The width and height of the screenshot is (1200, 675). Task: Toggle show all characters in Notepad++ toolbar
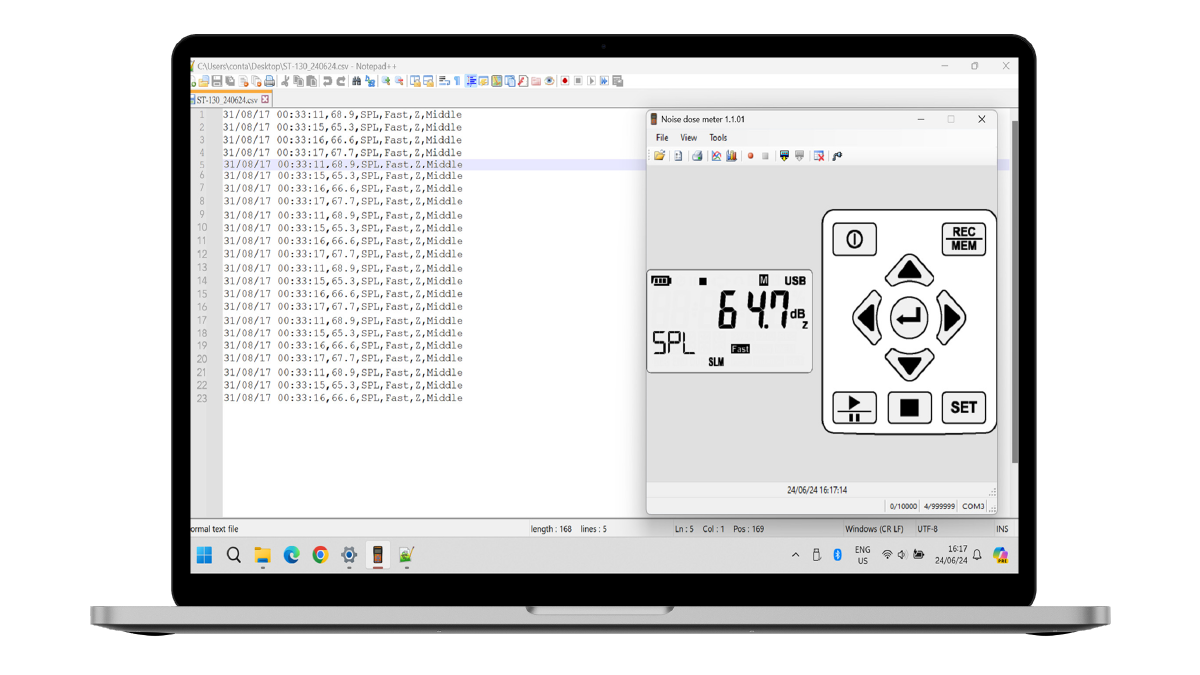point(457,81)
